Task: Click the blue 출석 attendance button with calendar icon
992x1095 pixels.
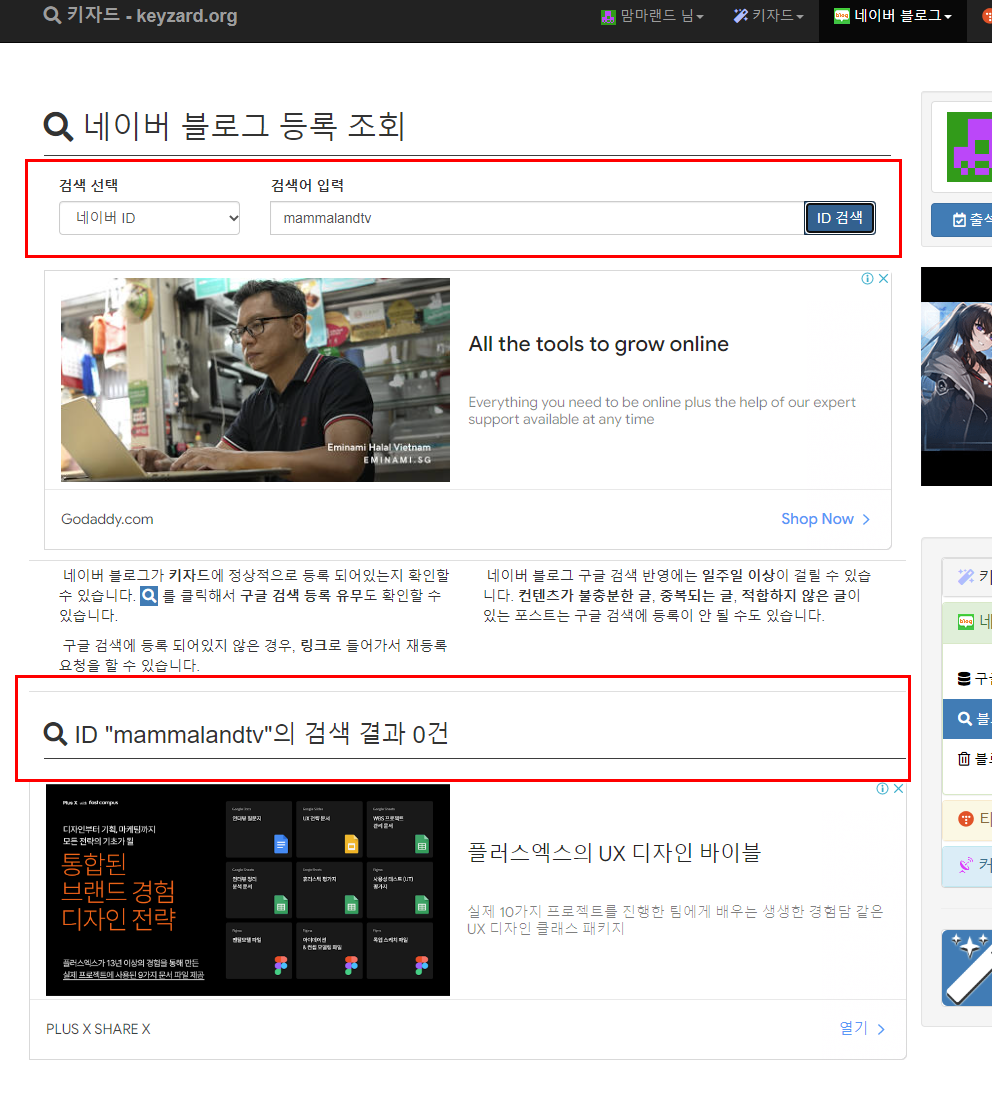Action: [961, 220]
